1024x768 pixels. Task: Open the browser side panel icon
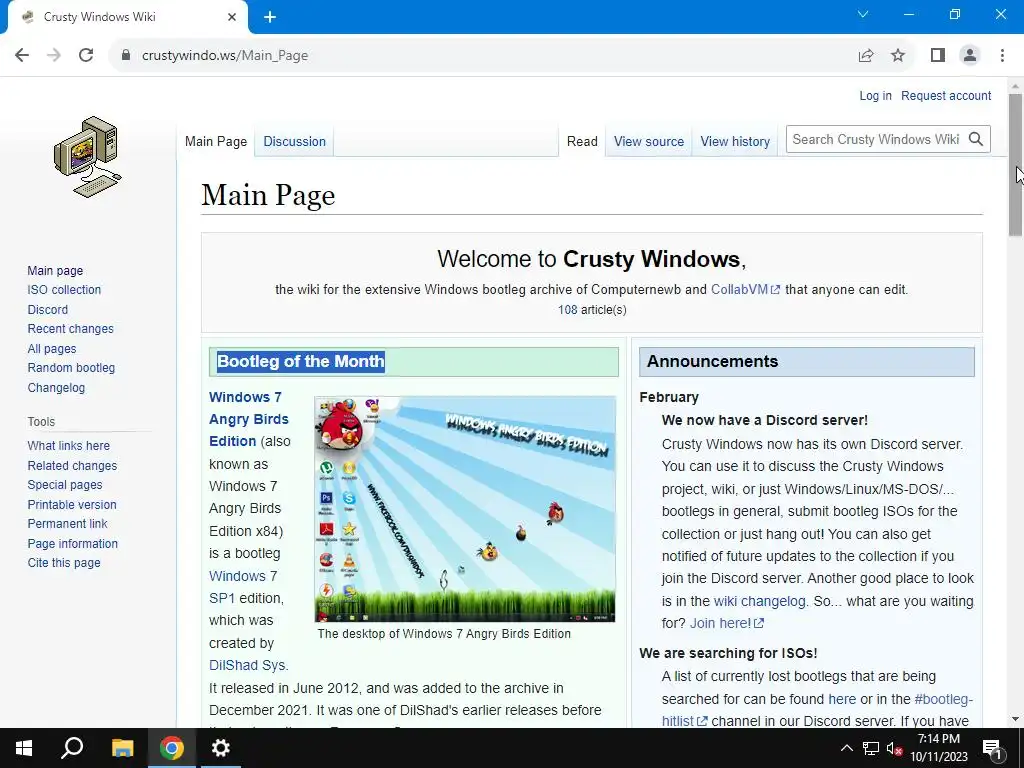coord(938,56)
